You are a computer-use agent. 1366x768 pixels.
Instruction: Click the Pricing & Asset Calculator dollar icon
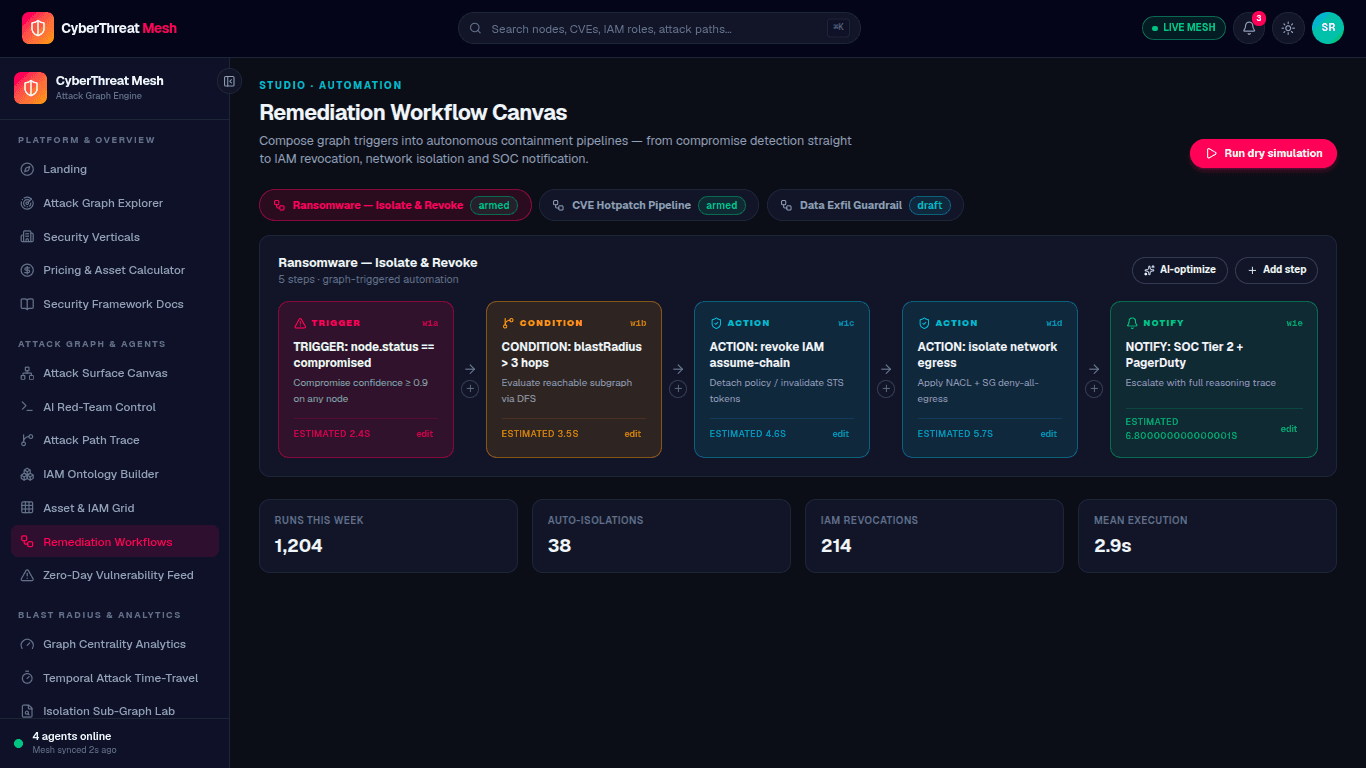27,270
